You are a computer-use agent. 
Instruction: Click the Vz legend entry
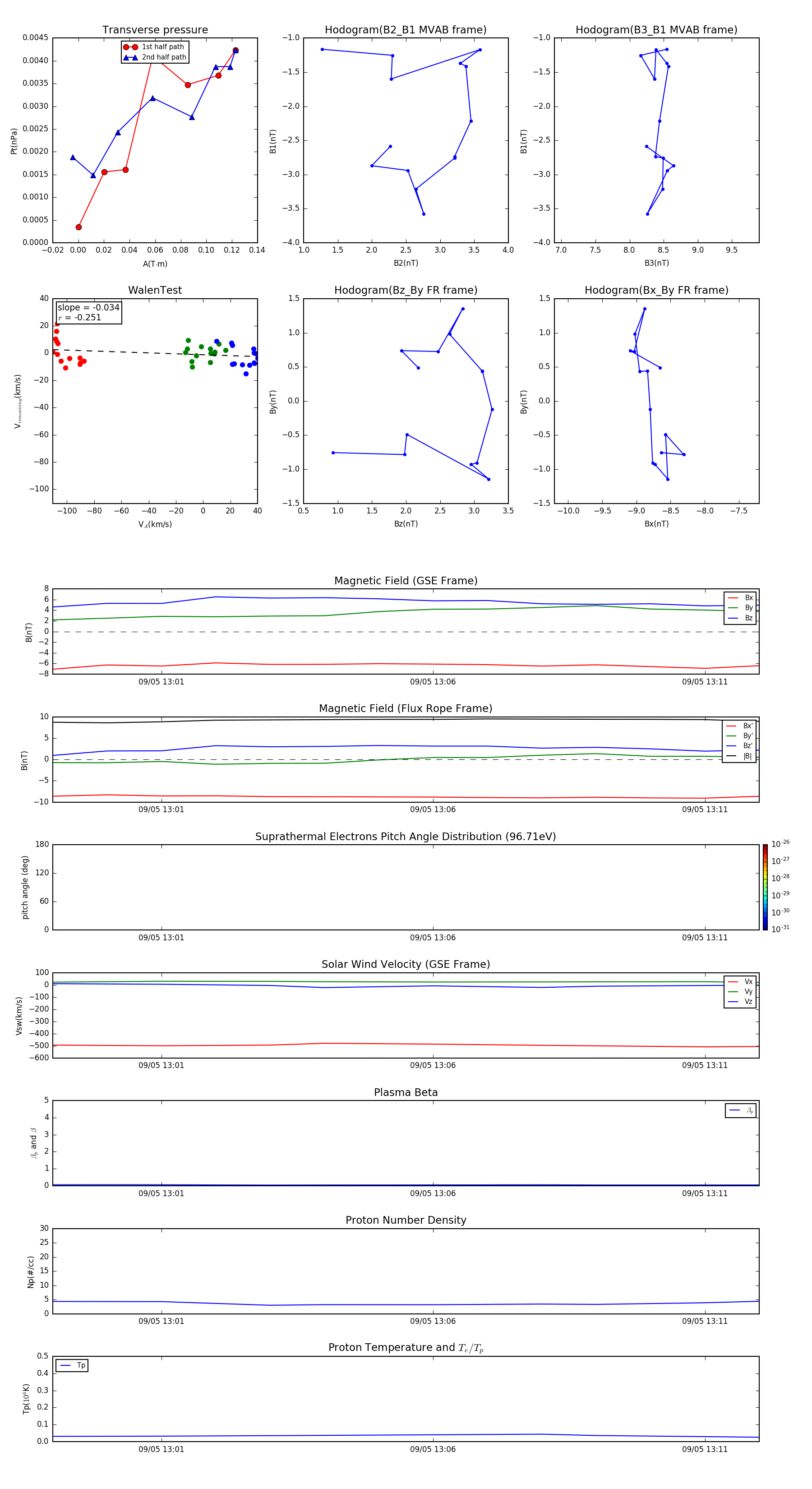(x=740, y=1002)
